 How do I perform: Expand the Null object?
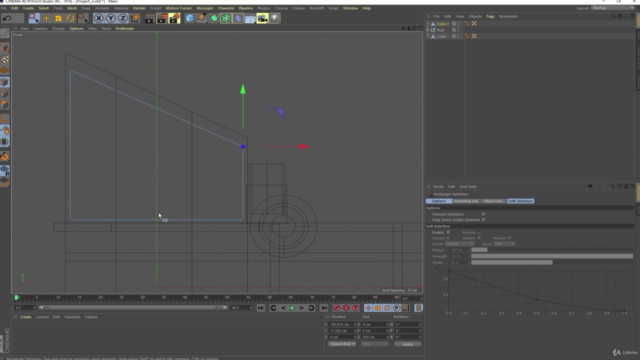pos(428,30)
